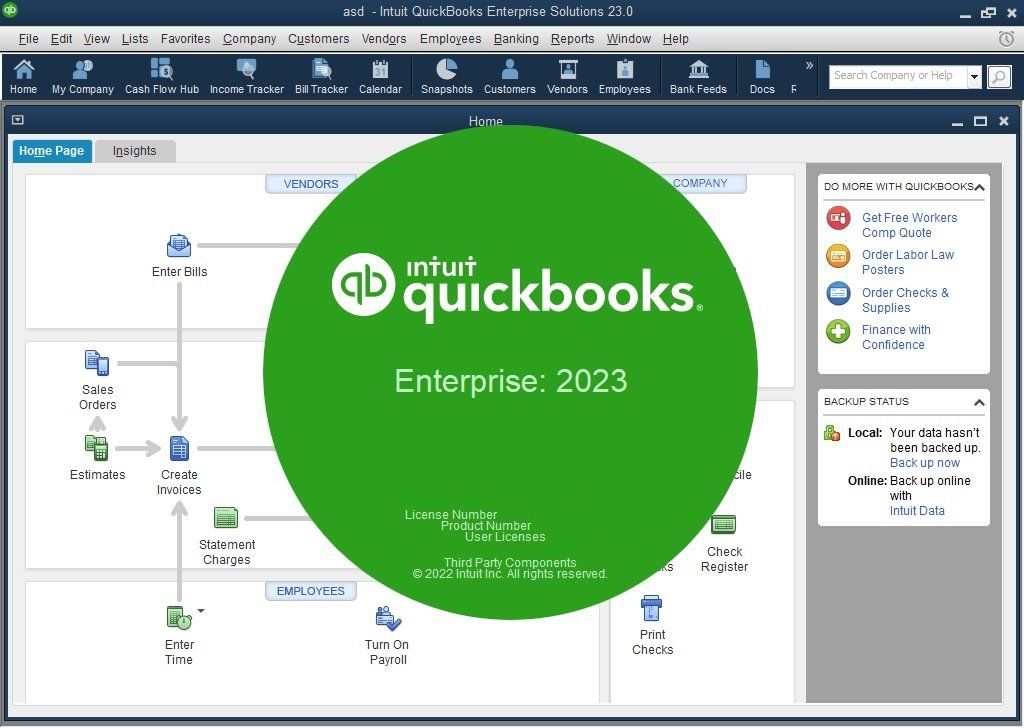The image size is (1024, 728).
Task: Click Order Labor Law Posters icon
Action: [838, 255]
